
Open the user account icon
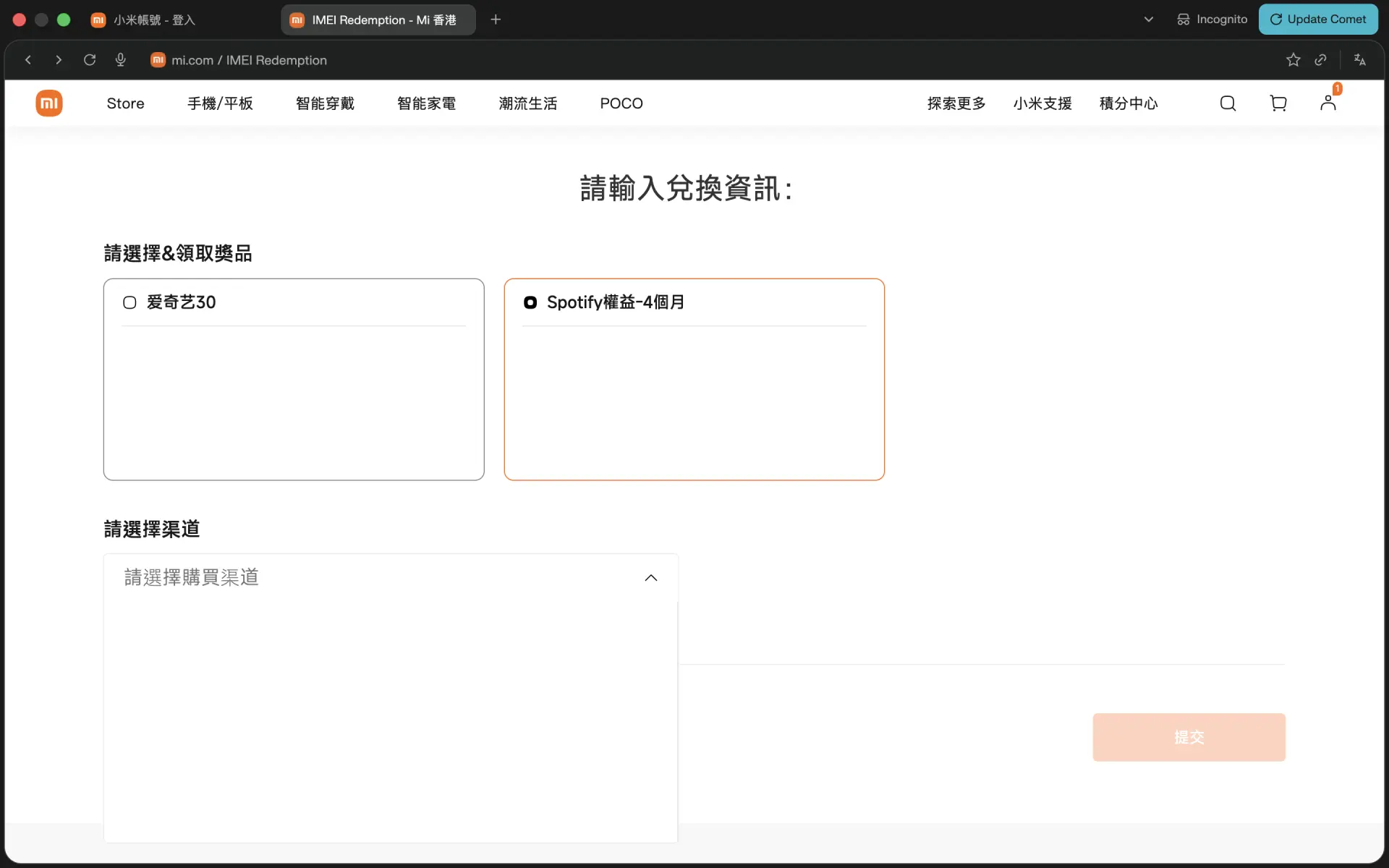click(x=1328, y=103)
